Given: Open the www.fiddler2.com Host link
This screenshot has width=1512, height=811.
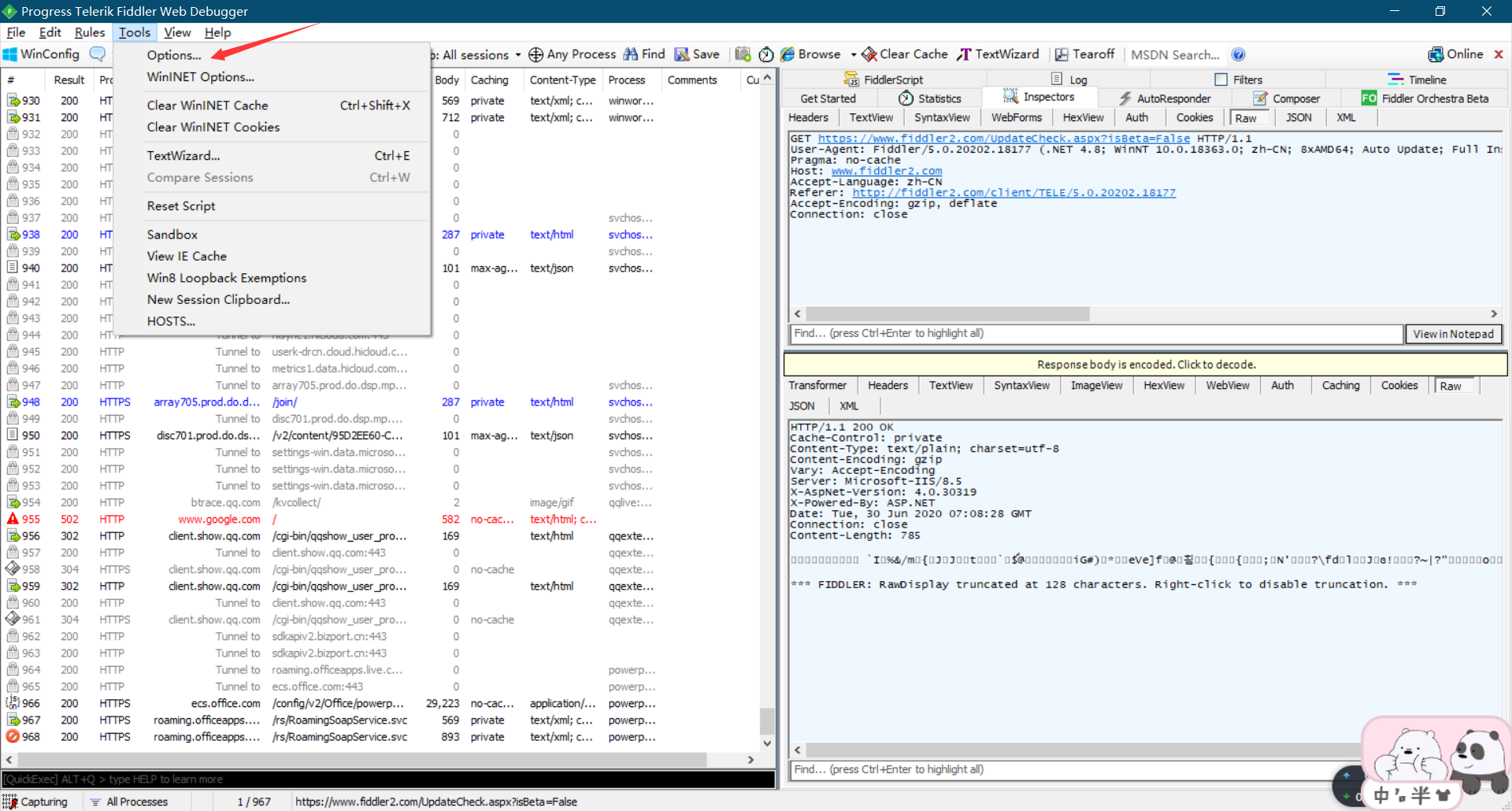Looking at the screenshot, I should [887, 171].
